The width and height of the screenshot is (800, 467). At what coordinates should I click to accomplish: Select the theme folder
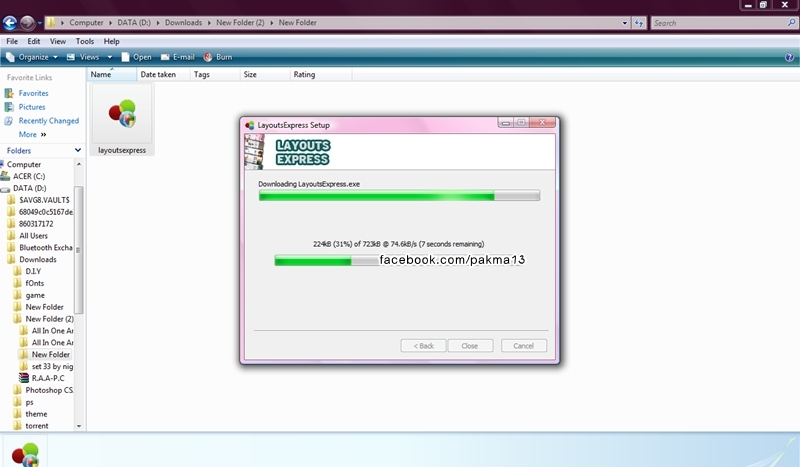coord(36,414)
